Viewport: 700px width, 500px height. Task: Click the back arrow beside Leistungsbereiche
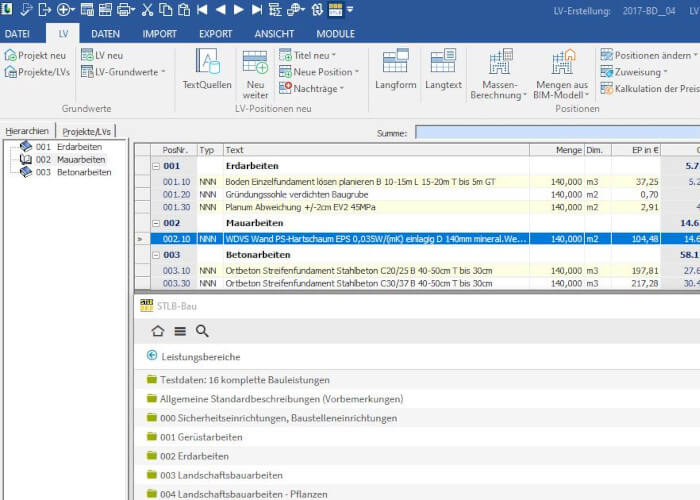(152, 355)
